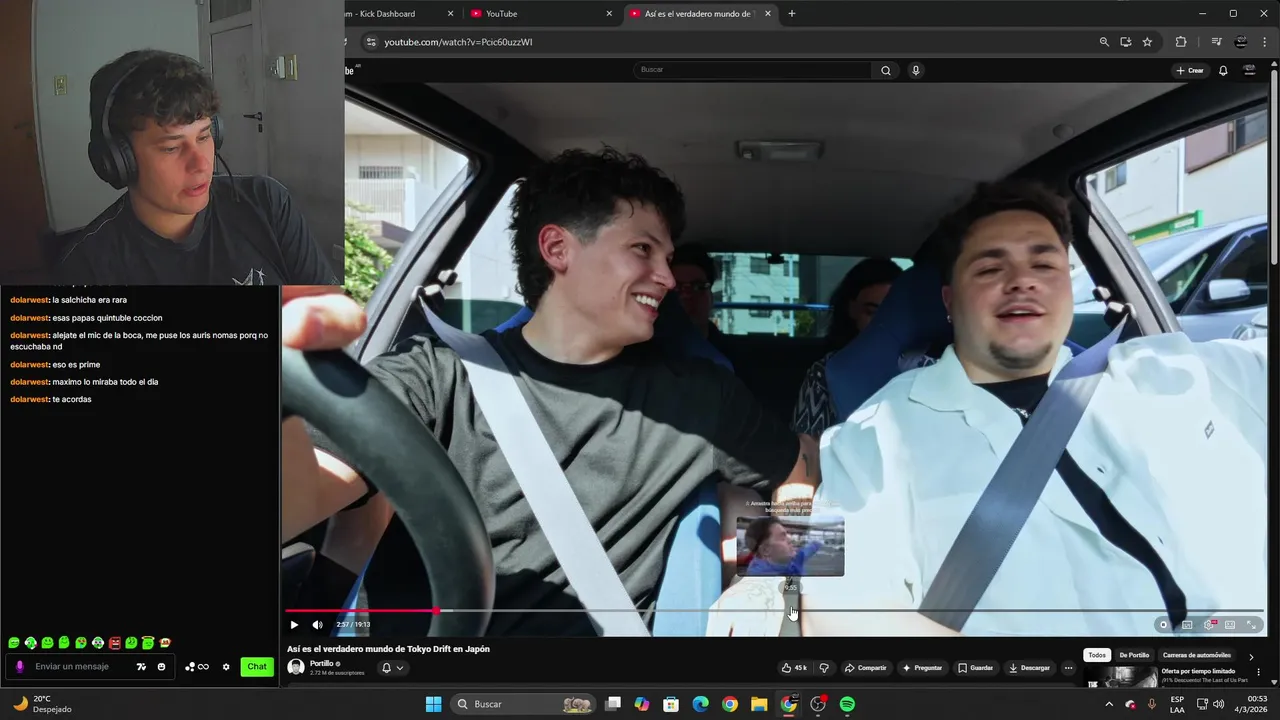Open the taskbar volume speaker icon
Screen dimensions: 1280x720
pyautogui.click(x=1218, y=704)
